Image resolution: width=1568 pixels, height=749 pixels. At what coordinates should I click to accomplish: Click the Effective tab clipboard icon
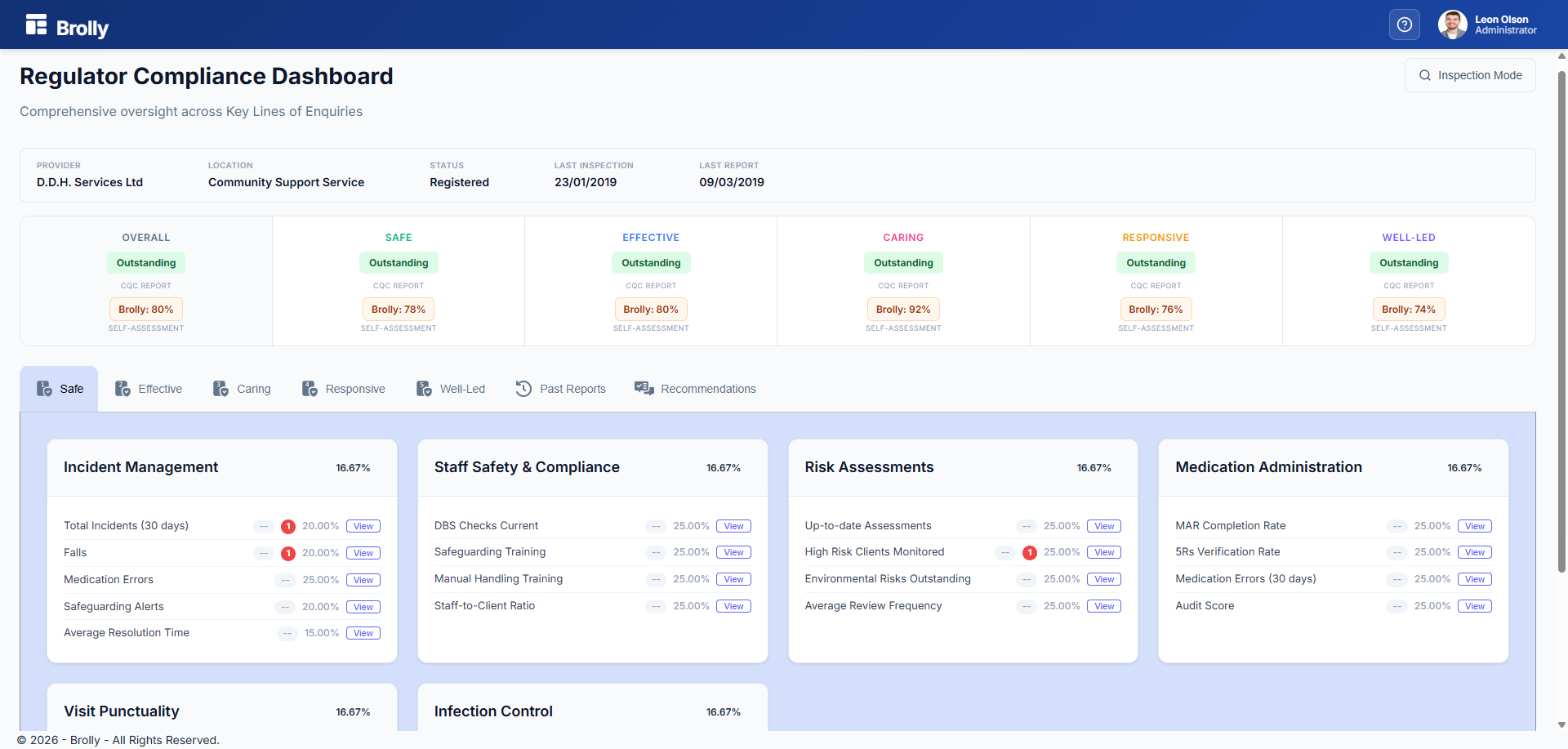[x=122, y=389]
